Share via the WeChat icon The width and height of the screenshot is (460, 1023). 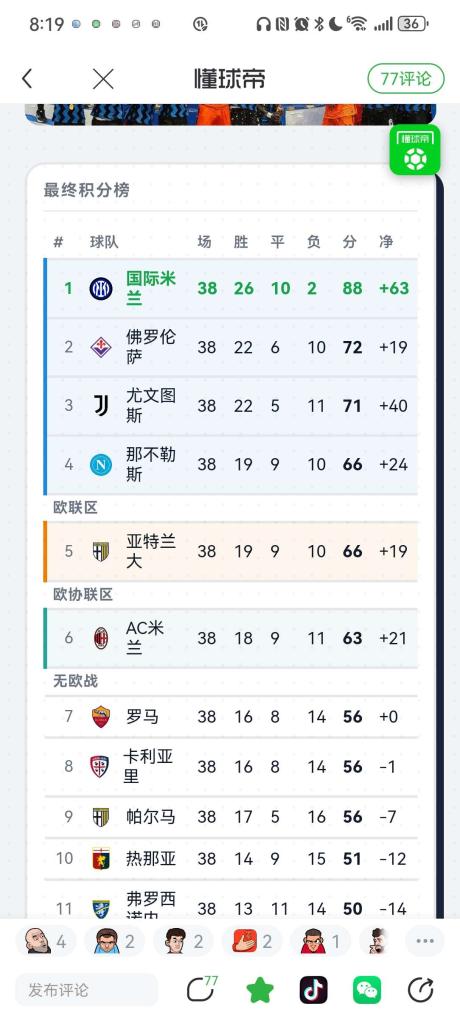[367, 990]
